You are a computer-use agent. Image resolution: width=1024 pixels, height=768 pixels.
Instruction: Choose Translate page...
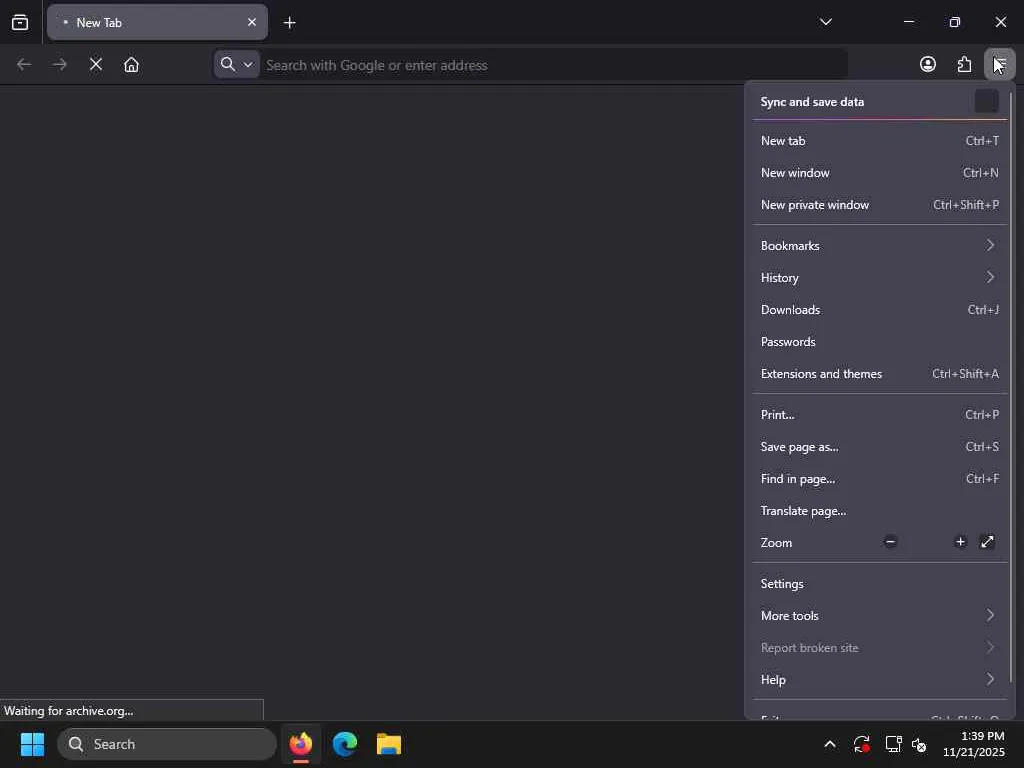(x=879, y=511)
